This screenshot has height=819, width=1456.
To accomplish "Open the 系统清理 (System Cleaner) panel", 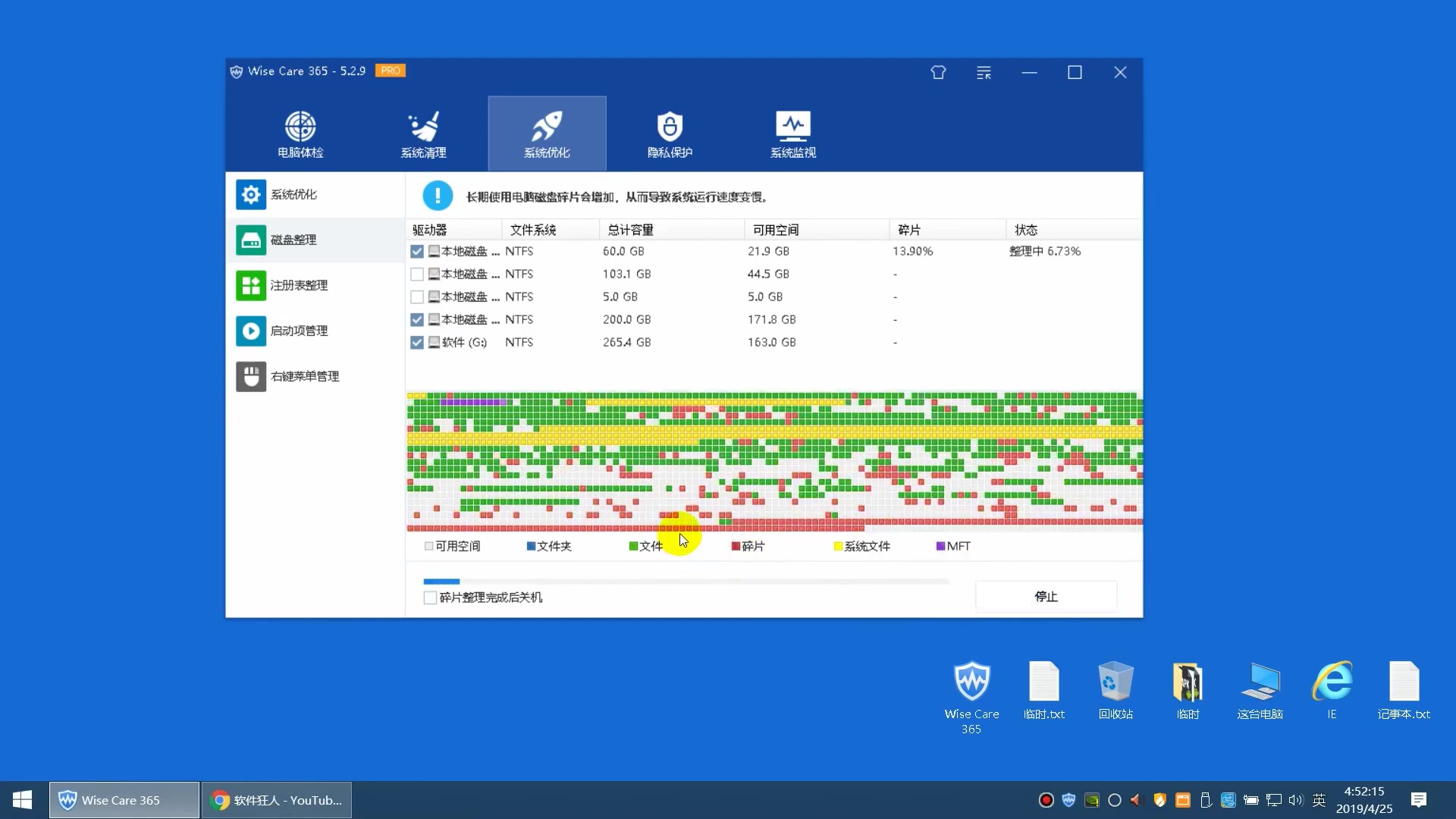I will 423,131.
